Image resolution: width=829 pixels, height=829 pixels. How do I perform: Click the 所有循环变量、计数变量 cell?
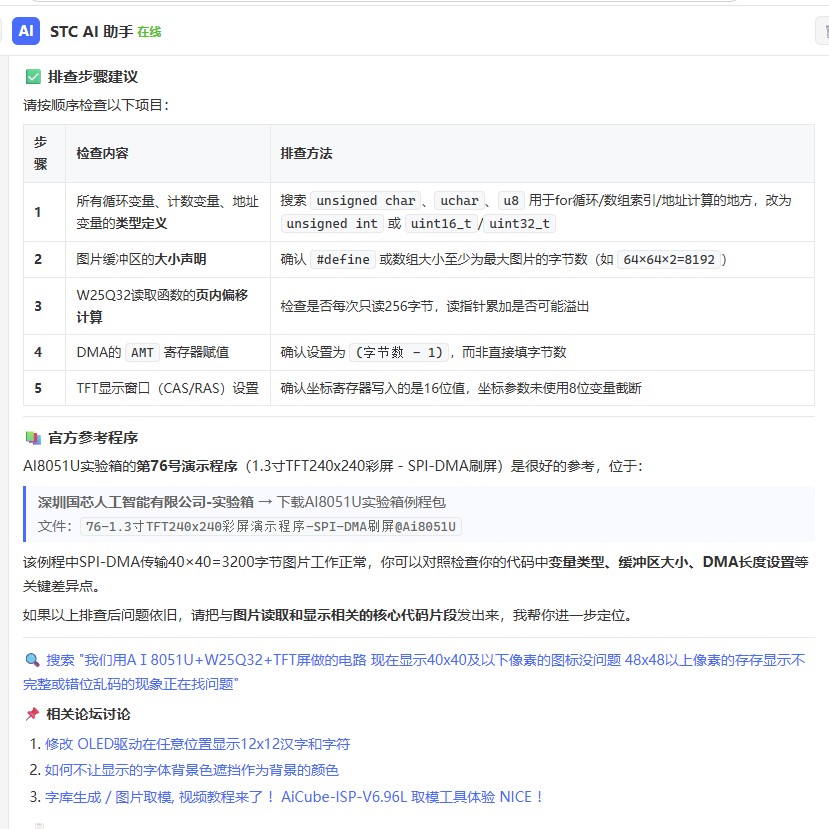(168, 212)
